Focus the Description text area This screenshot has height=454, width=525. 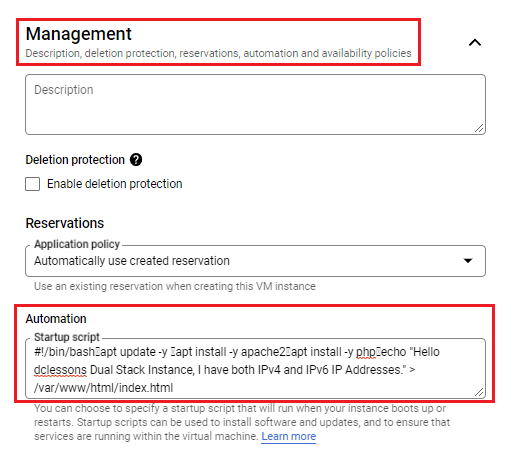[255, 104]
